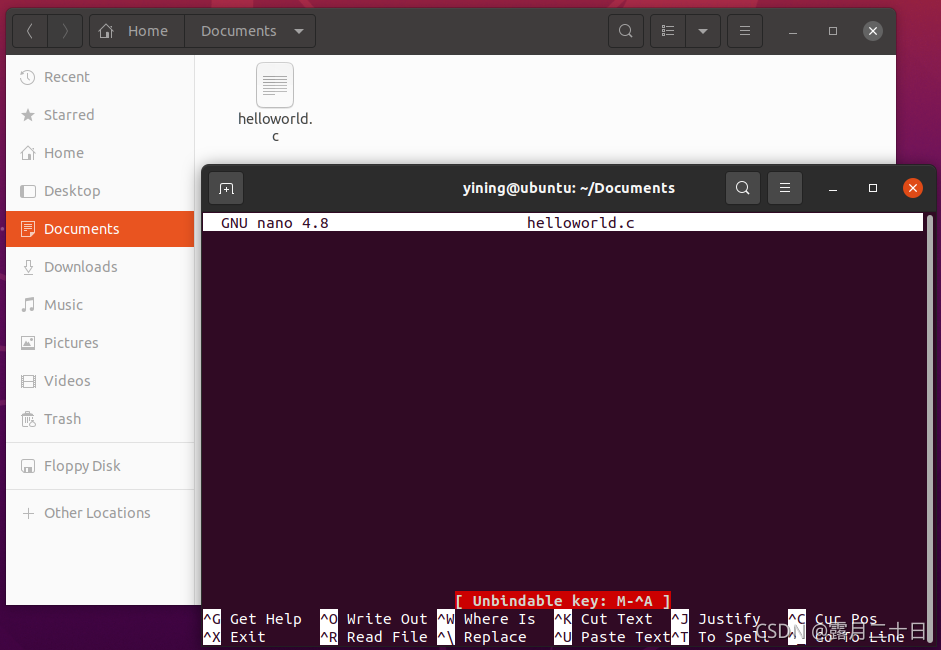Click the '^R Read File' shortcut

click(374, 637)
